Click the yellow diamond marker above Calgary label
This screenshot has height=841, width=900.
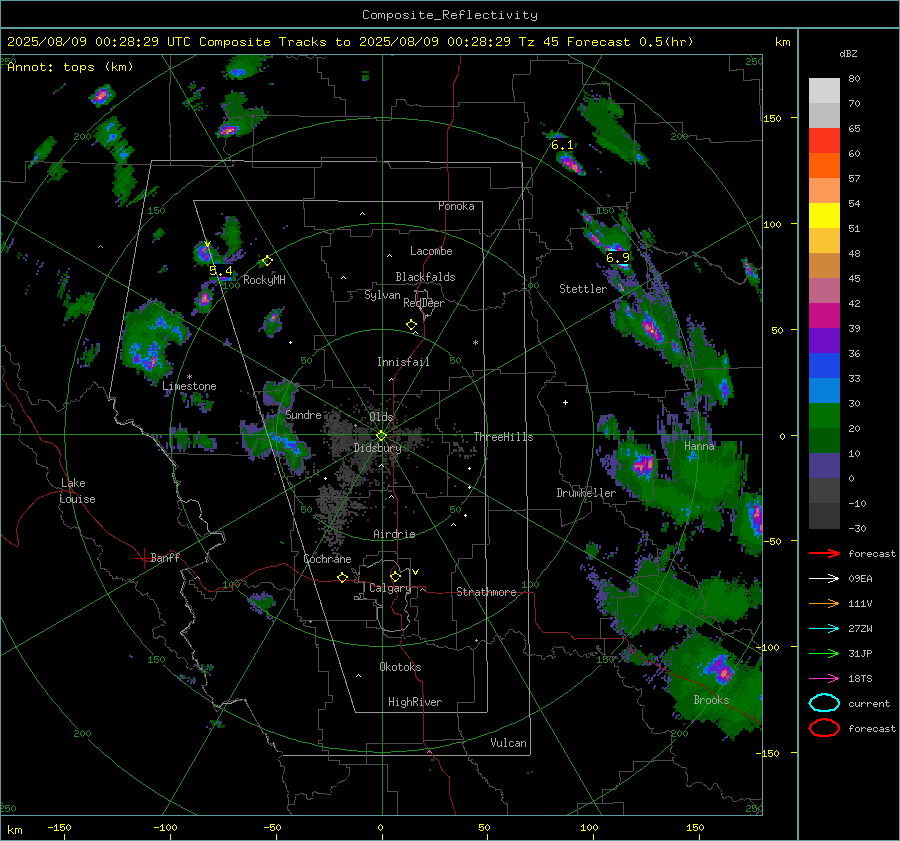click(x=395, y=576)
